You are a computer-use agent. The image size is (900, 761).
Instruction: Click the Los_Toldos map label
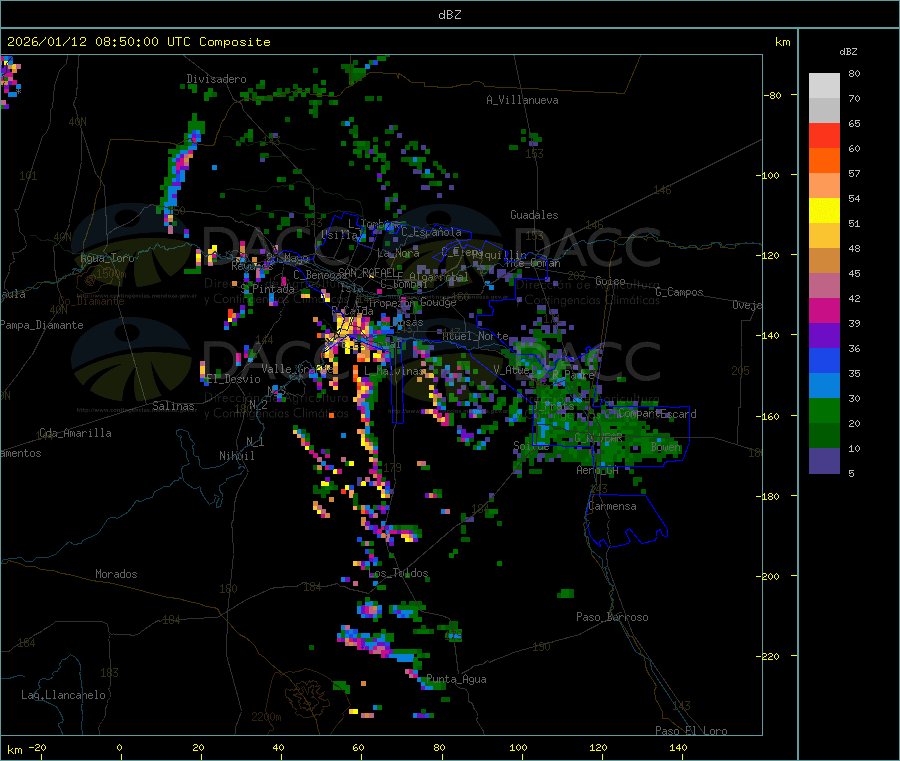coord(398,573)
